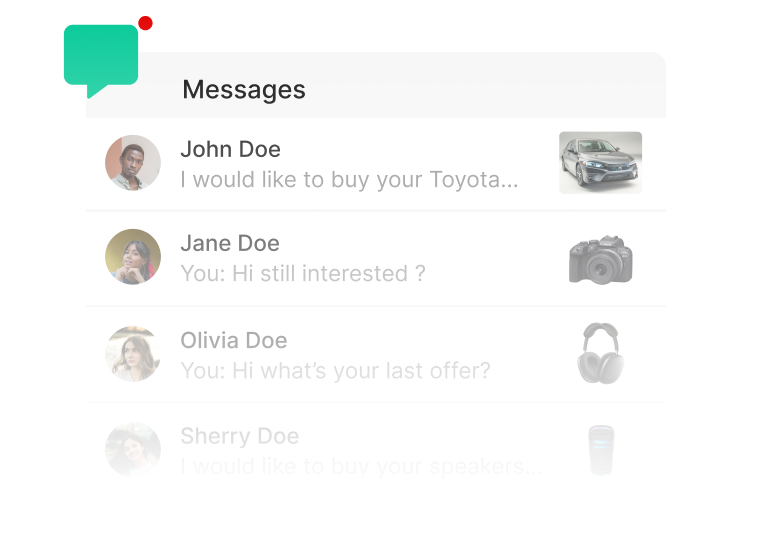Screen dimensions: 766x550
Task: Click the green chat bubble icon
Action: point(100,56)
